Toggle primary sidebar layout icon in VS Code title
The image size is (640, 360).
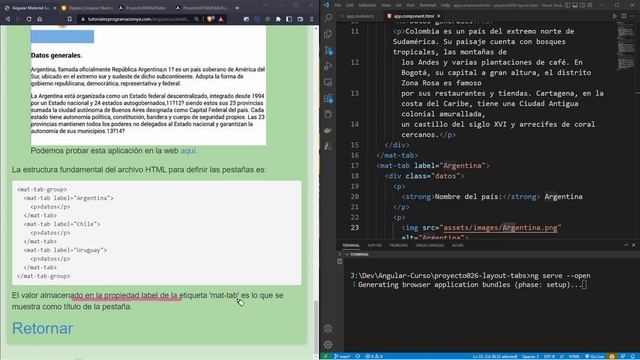pos(568,5)
